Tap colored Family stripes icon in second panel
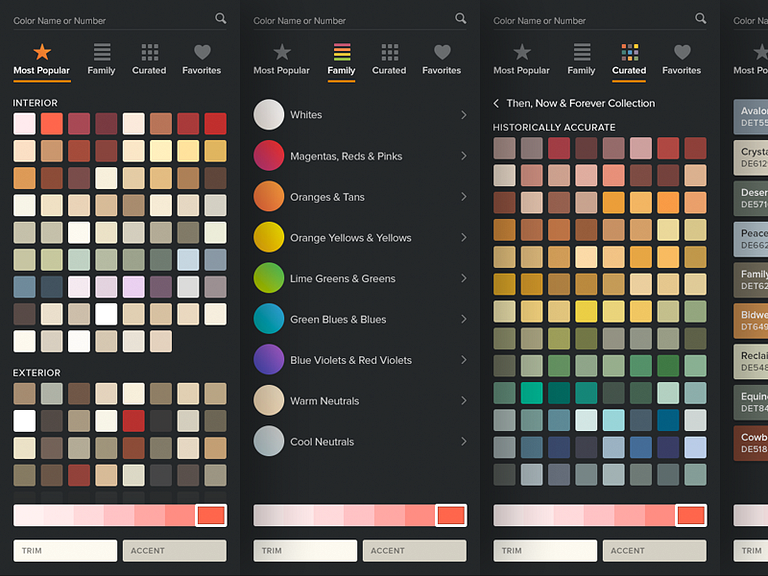 (x=342, y=52)
